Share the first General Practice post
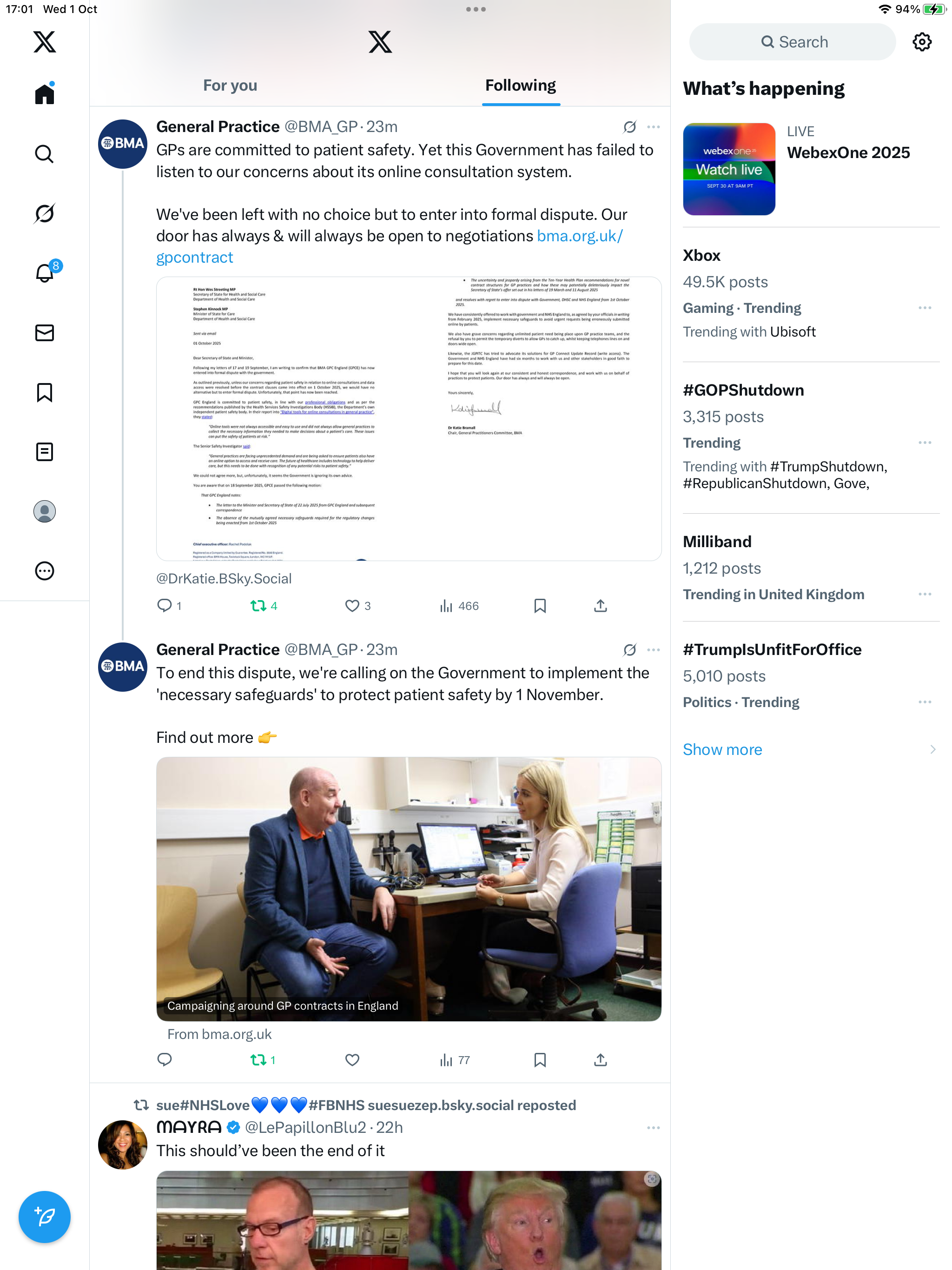The height and width of the screenshot is (1270, 952). pyautogui.click(x=601, y=606)
